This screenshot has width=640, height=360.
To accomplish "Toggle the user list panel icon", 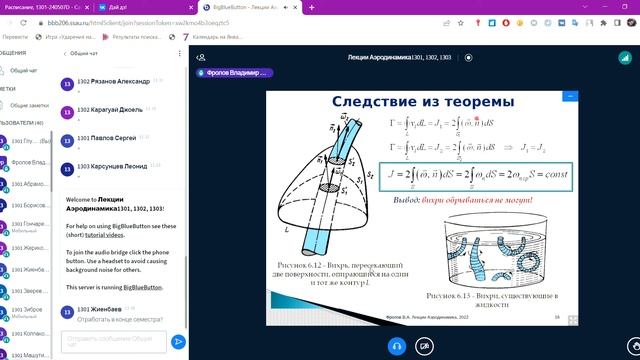I will tap(201, 58).
